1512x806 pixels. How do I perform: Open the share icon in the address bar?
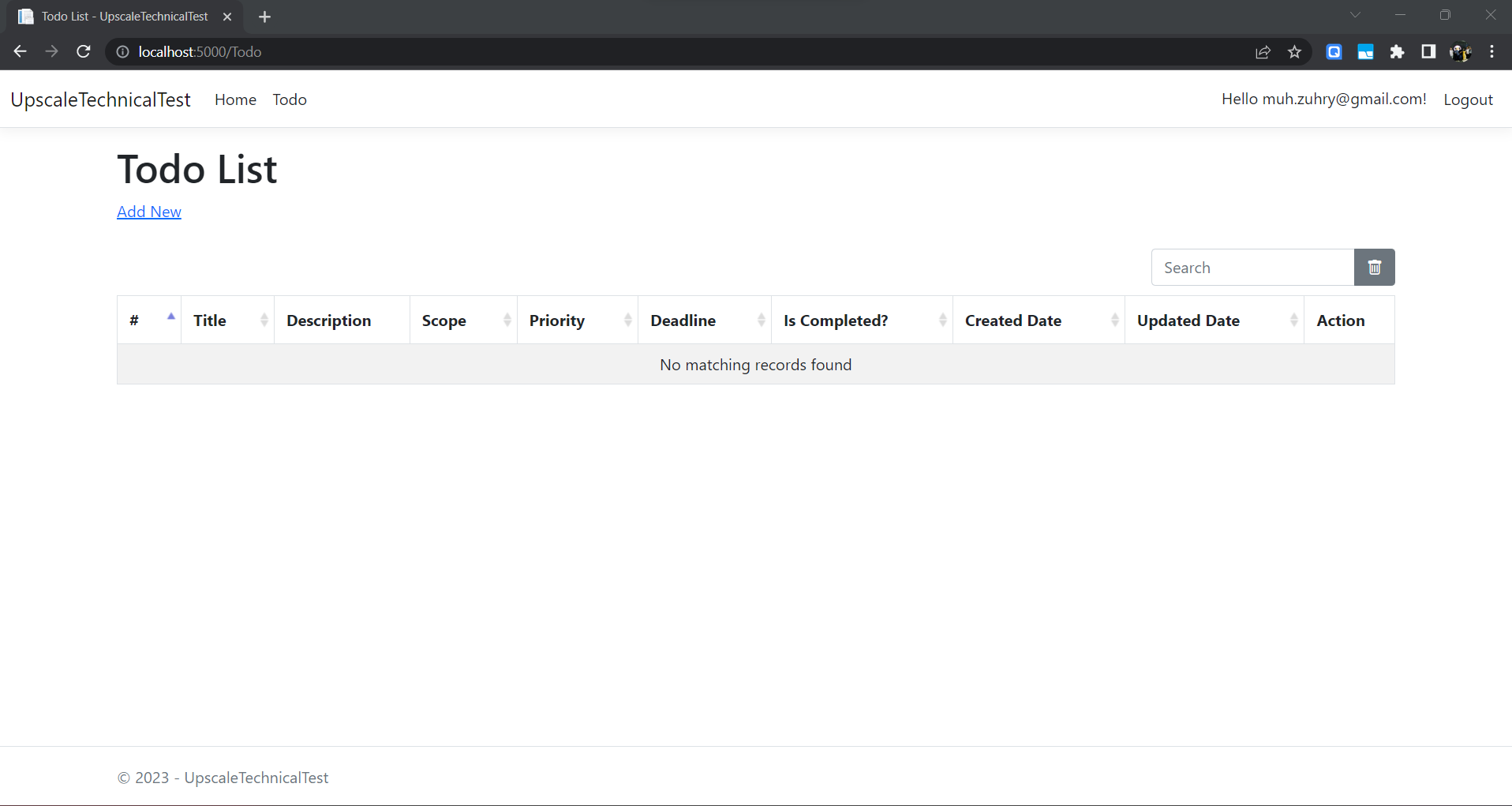pos(1263,51)
